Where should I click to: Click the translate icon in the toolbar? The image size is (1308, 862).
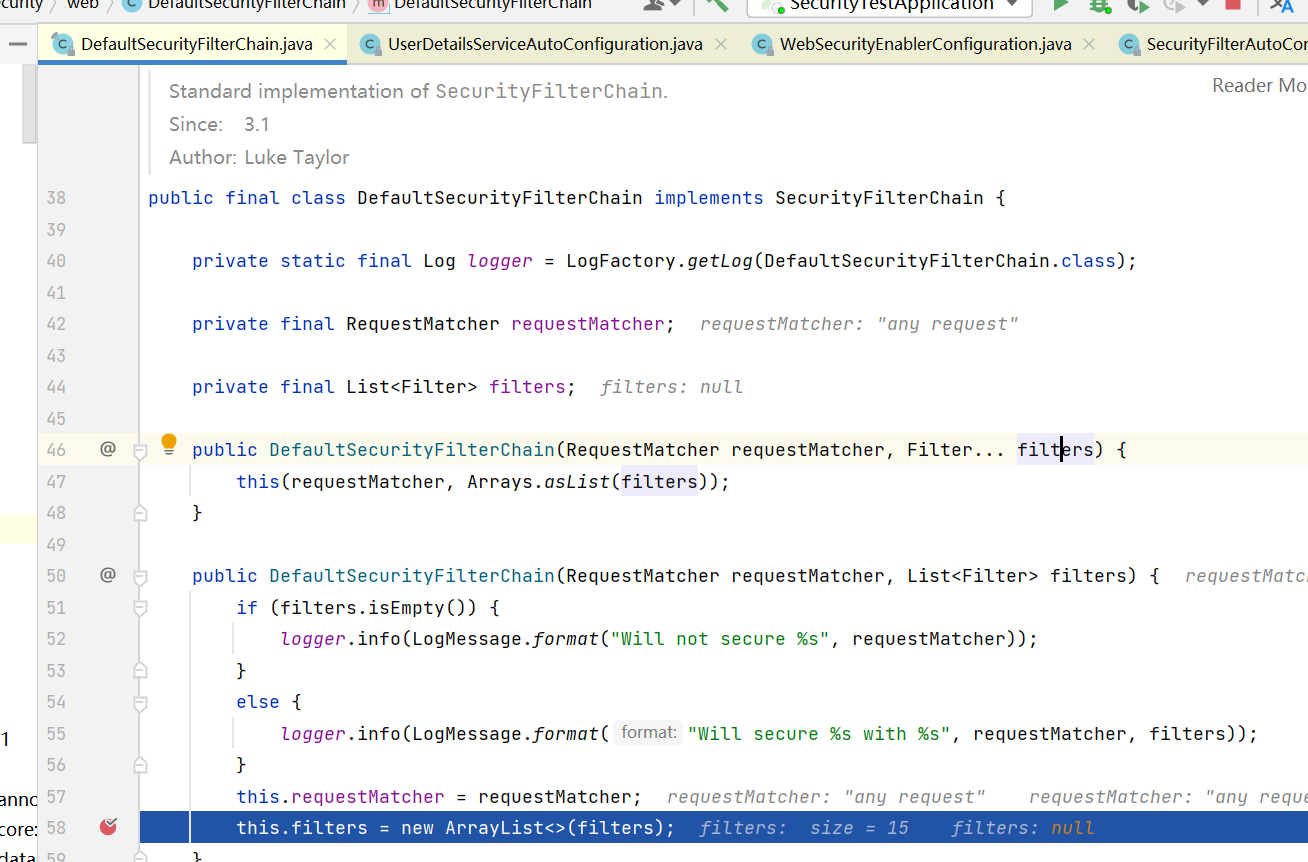coord(1281,5)
